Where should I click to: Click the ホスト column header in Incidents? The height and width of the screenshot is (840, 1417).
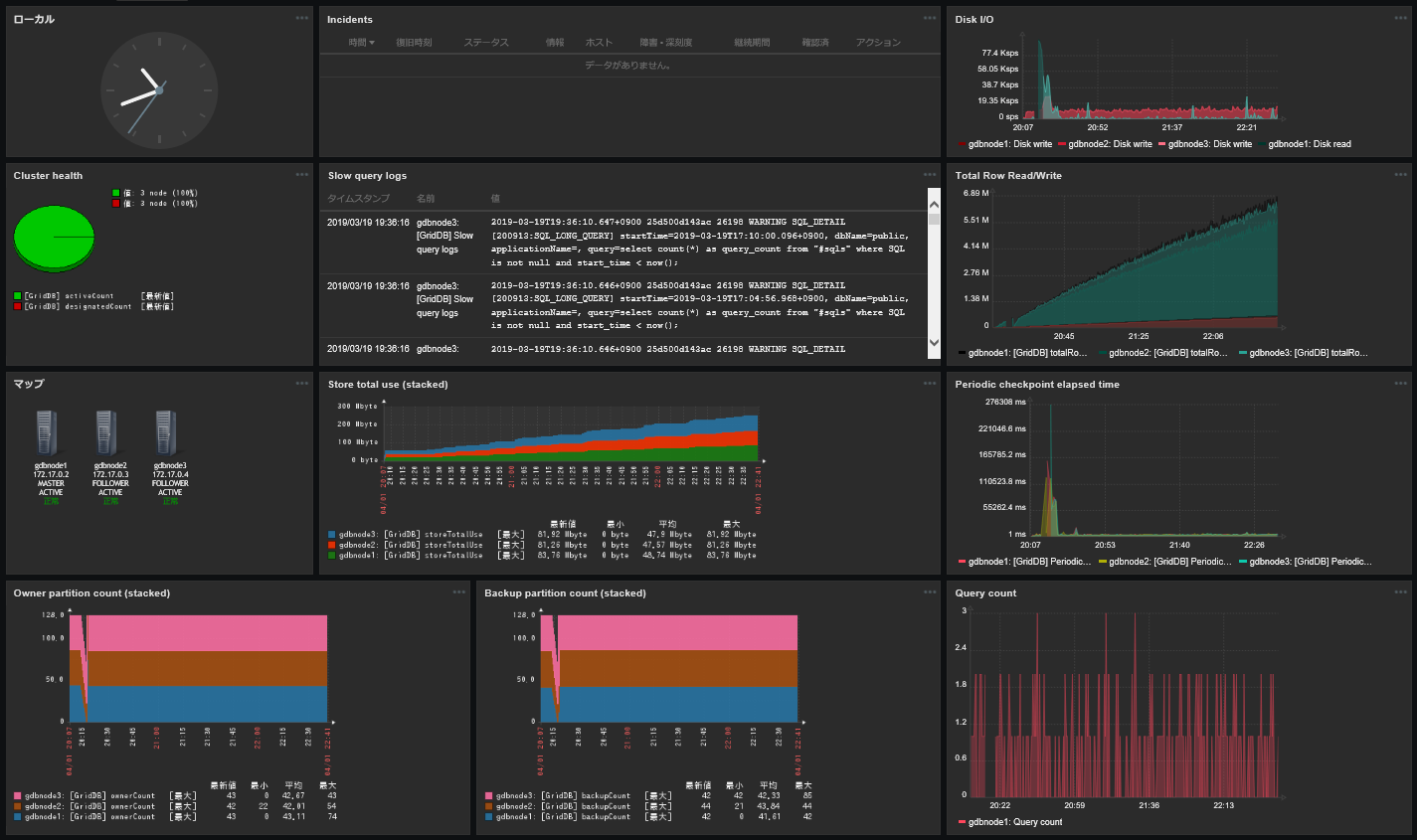point(599,43)
